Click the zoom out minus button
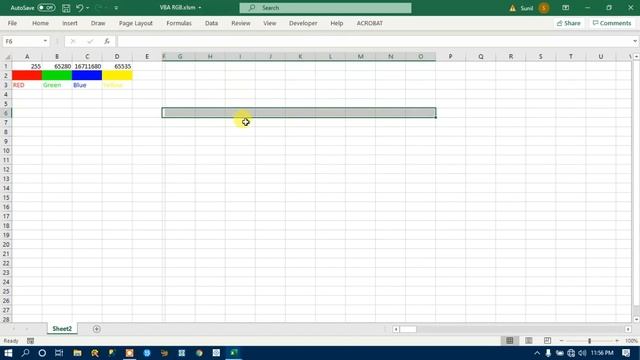This screenshot has width=640, height=360. (562, 340)
